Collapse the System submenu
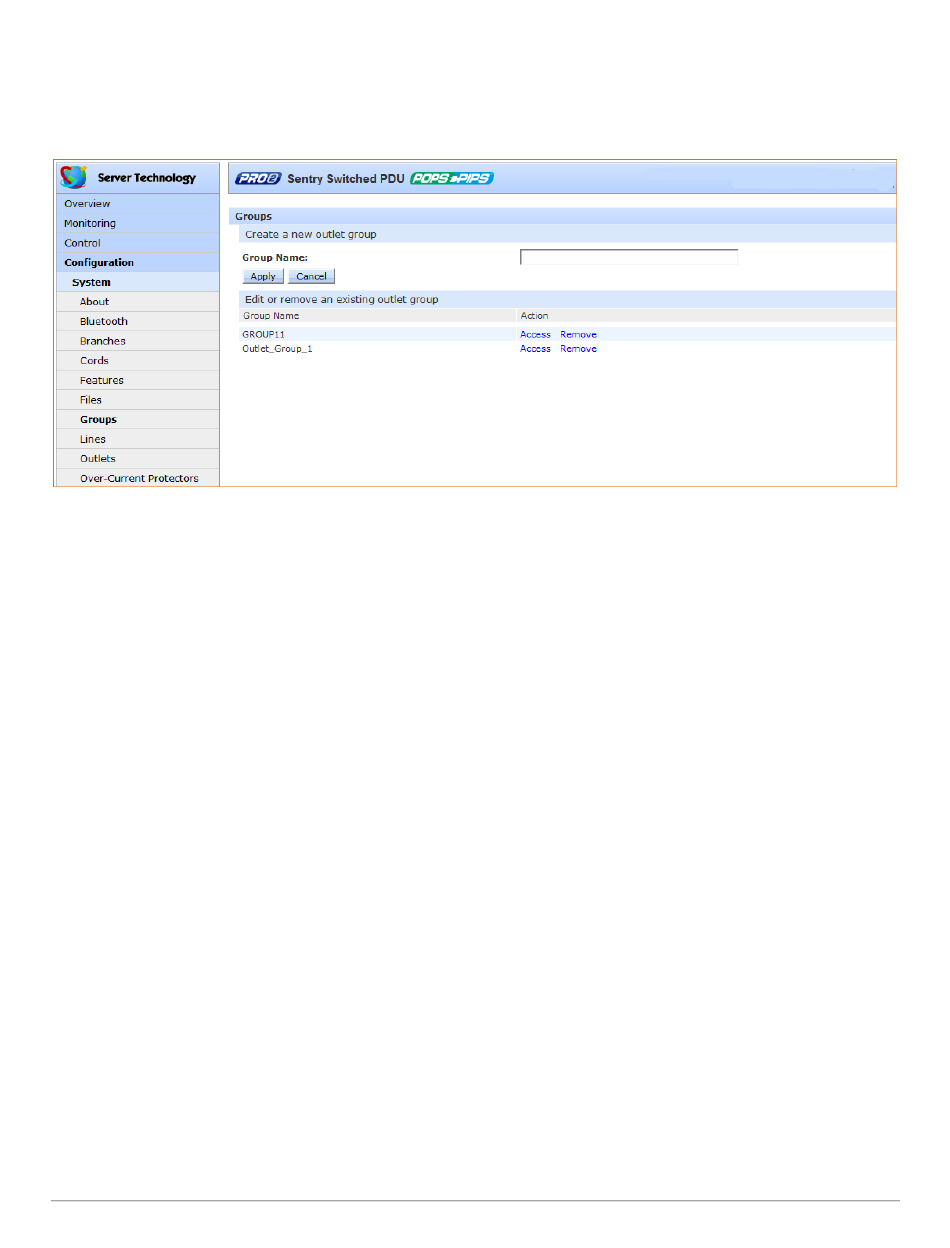 [136, 282]
